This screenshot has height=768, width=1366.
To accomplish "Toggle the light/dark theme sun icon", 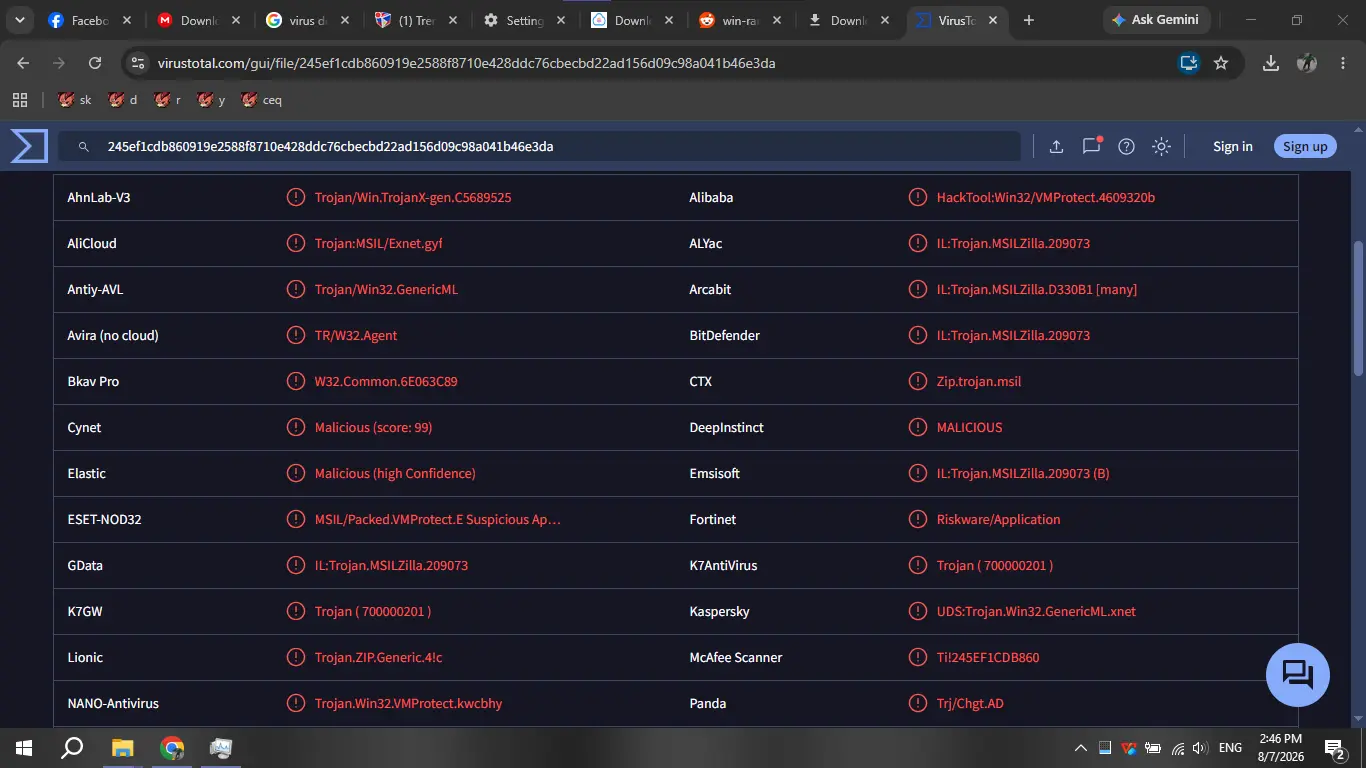I will (1161, 146).
